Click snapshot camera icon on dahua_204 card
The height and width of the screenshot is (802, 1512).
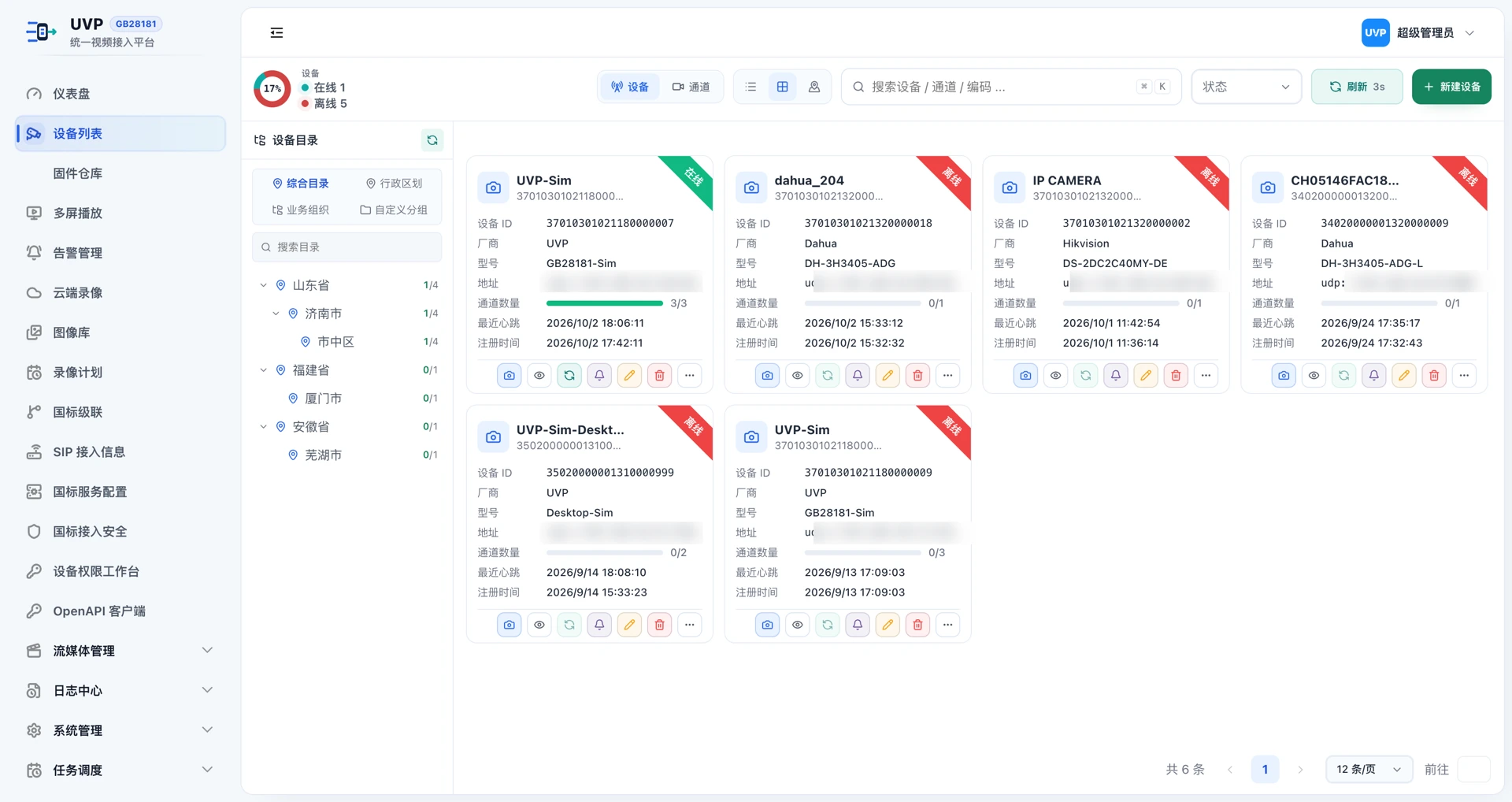coord(768,376)
